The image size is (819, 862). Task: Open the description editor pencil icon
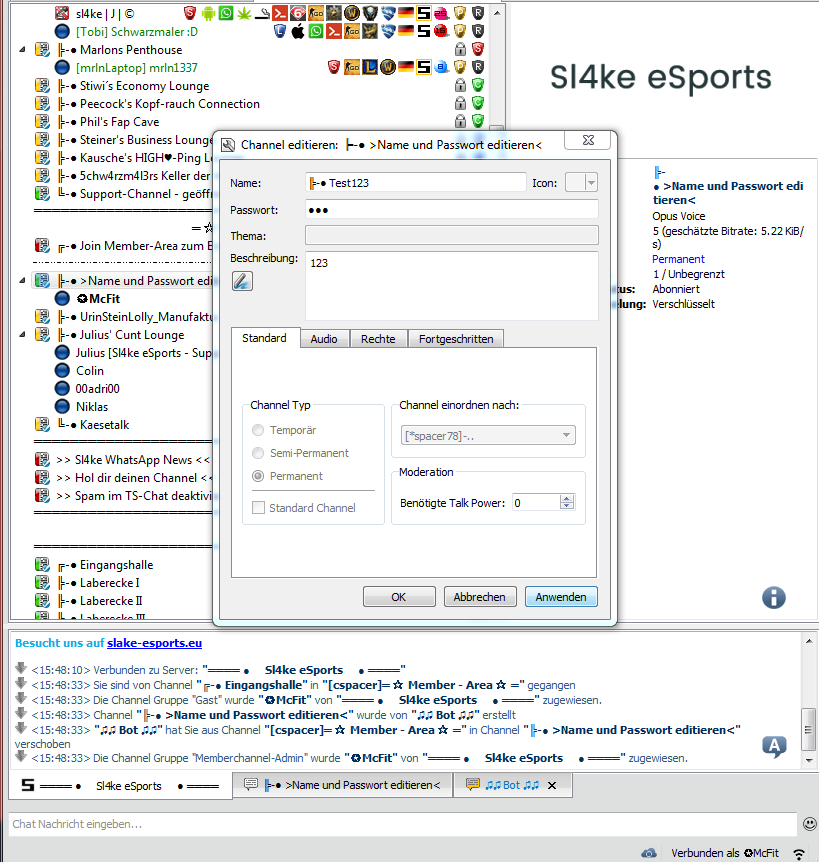(x=242, y=281)
